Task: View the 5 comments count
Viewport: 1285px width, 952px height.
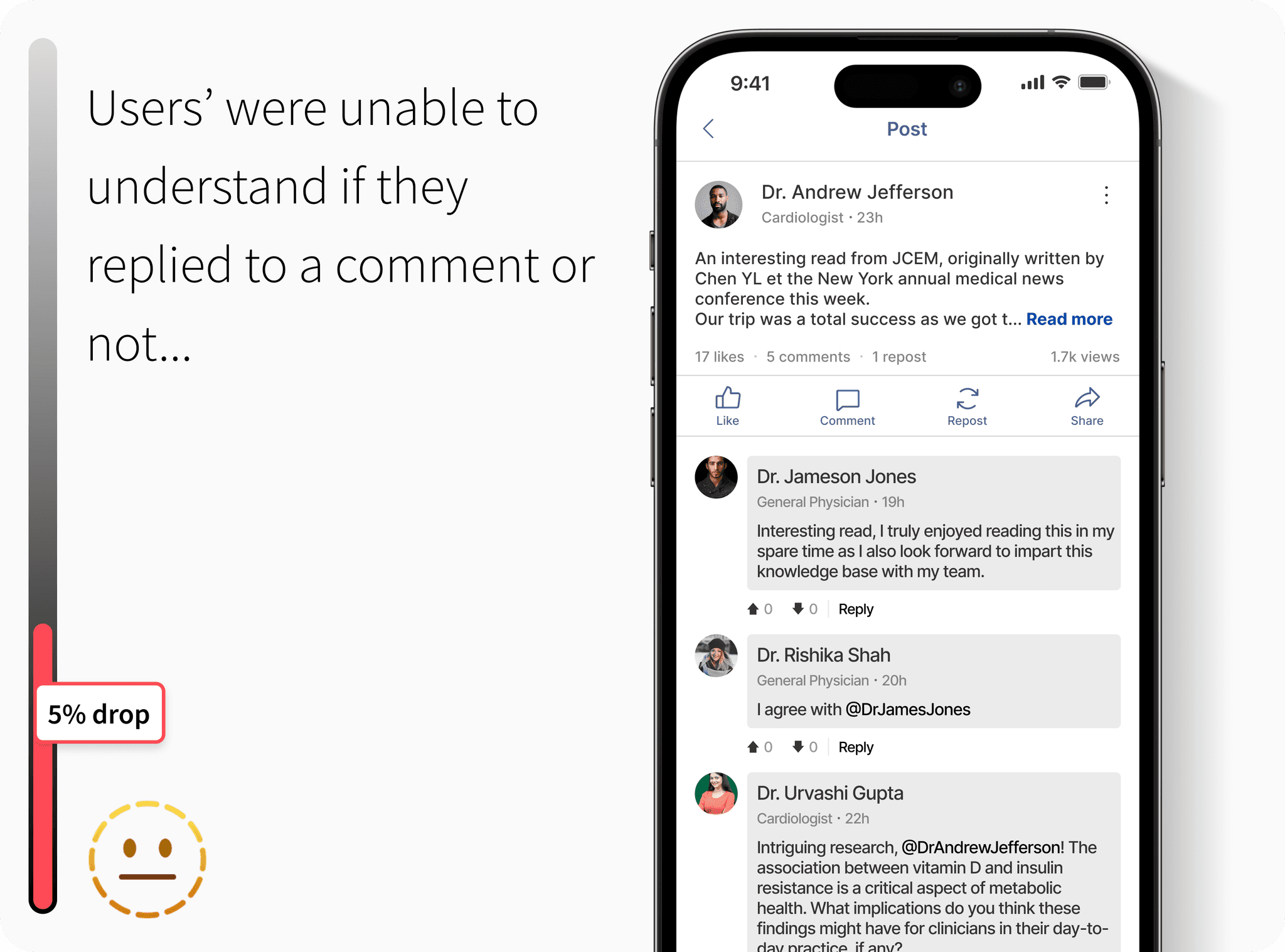Action: [x=808, y=356]
